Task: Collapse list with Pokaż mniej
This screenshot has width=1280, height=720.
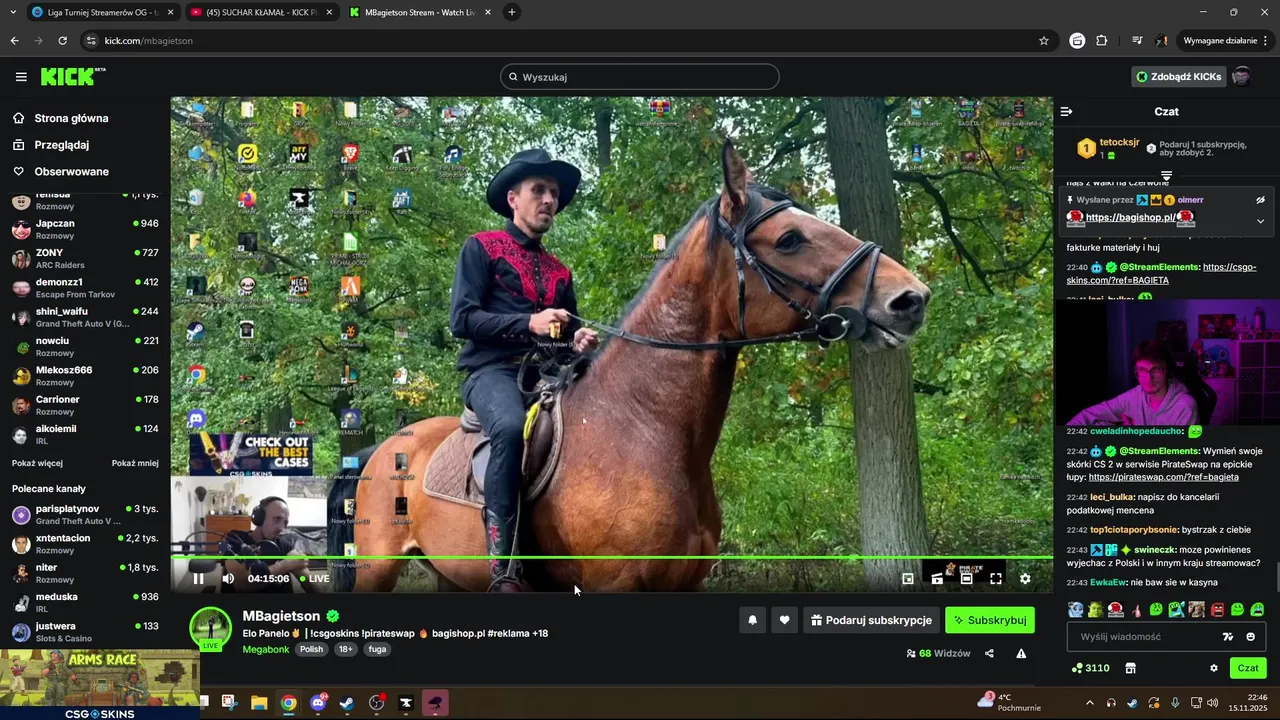Action: [135, 463]
